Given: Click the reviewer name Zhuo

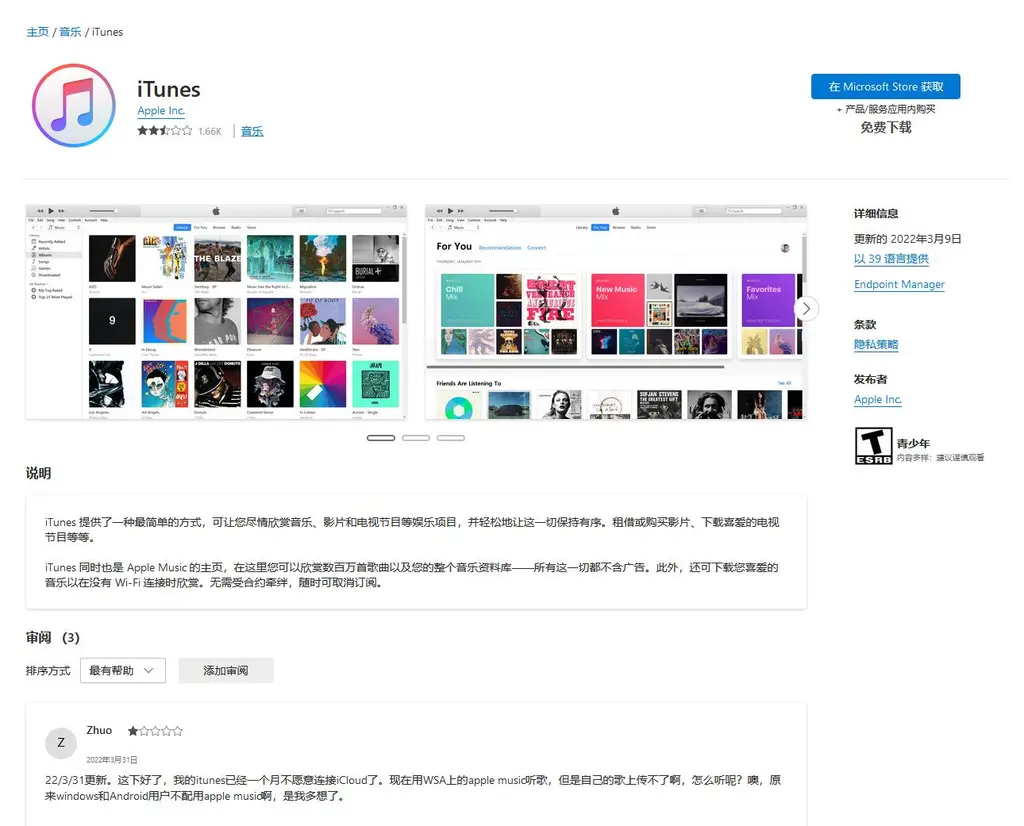Looking at the screenshot, I should pos(99,730).
